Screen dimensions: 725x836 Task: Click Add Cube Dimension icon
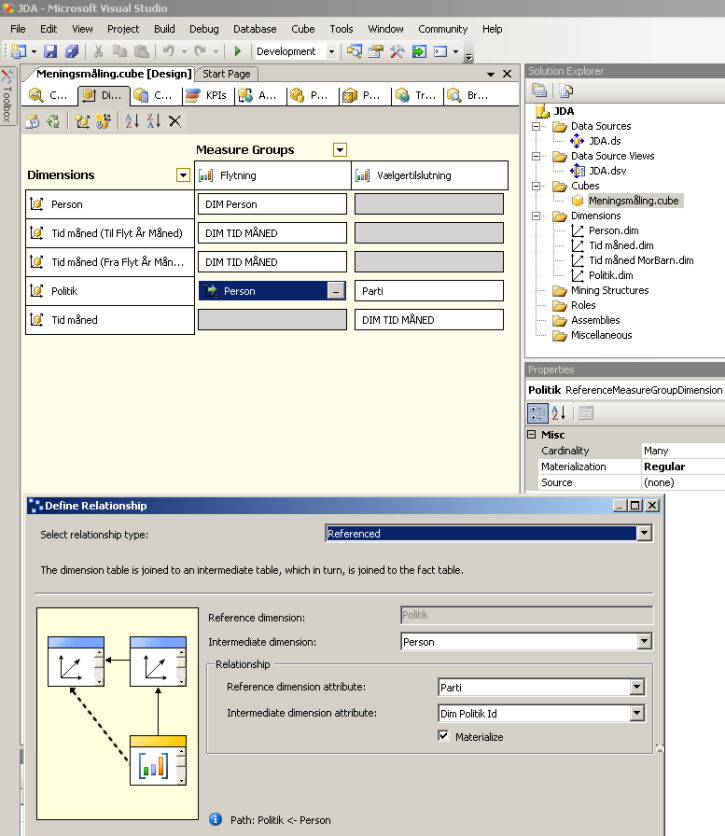click(x=82, y=121)
